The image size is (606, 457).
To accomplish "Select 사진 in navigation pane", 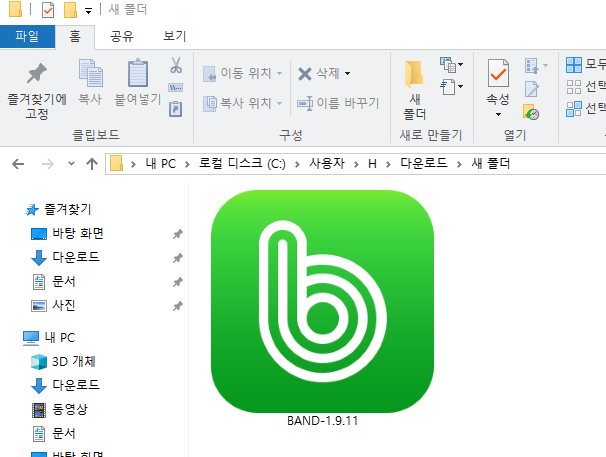I will (x=63, y=306).
